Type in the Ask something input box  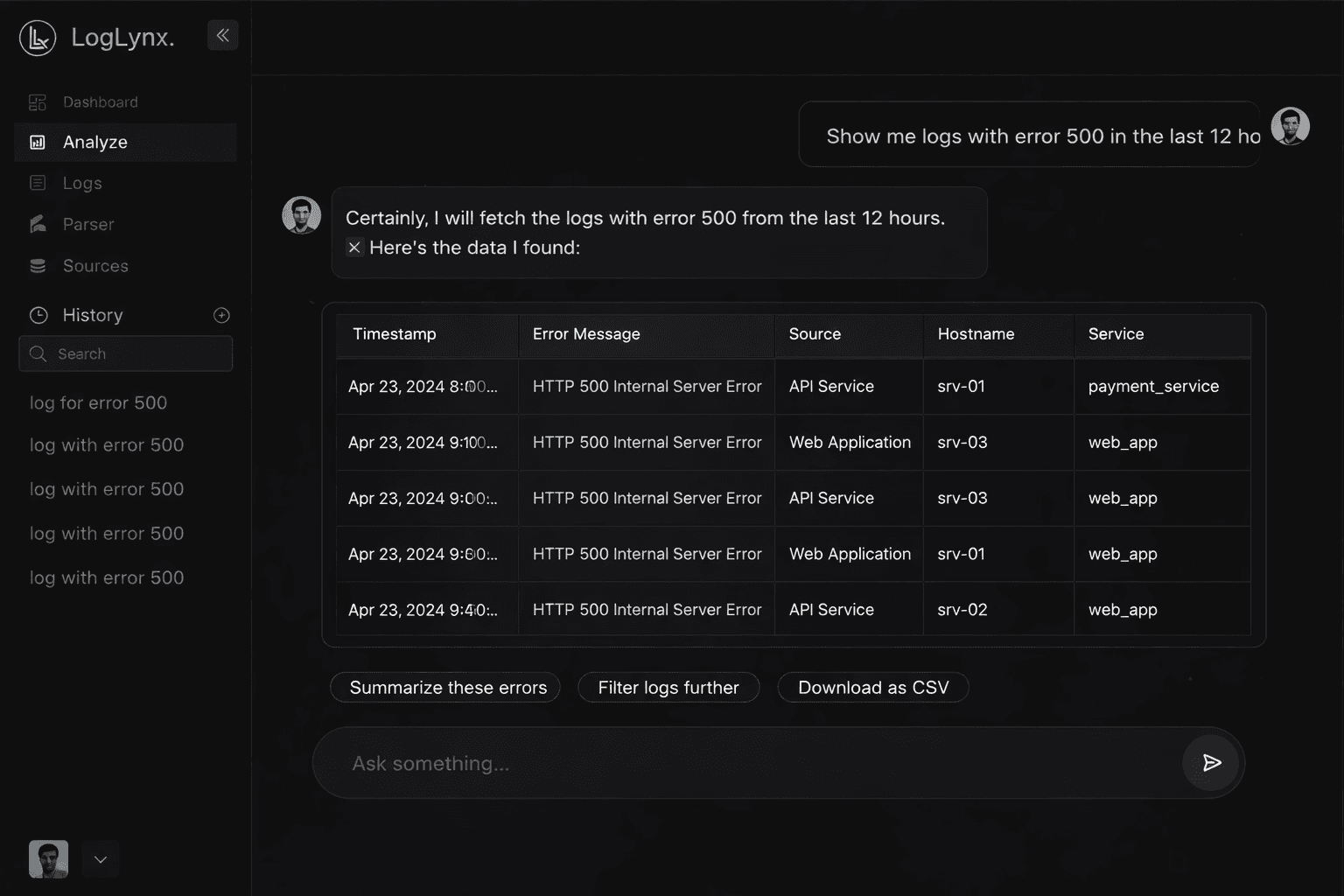(744, 763)
